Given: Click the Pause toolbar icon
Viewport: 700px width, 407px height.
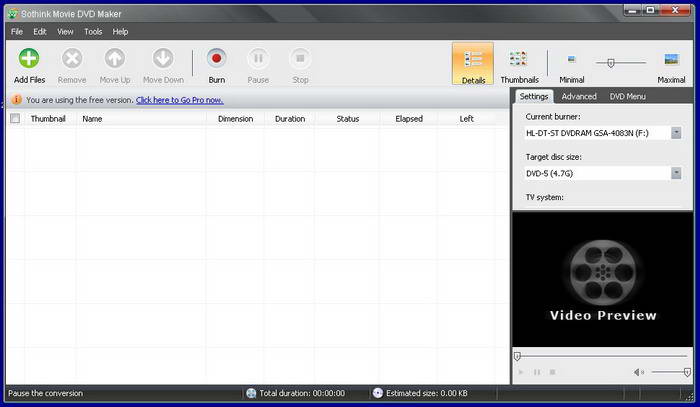Looking at the screenshot, I should click(x=258, y=58).
